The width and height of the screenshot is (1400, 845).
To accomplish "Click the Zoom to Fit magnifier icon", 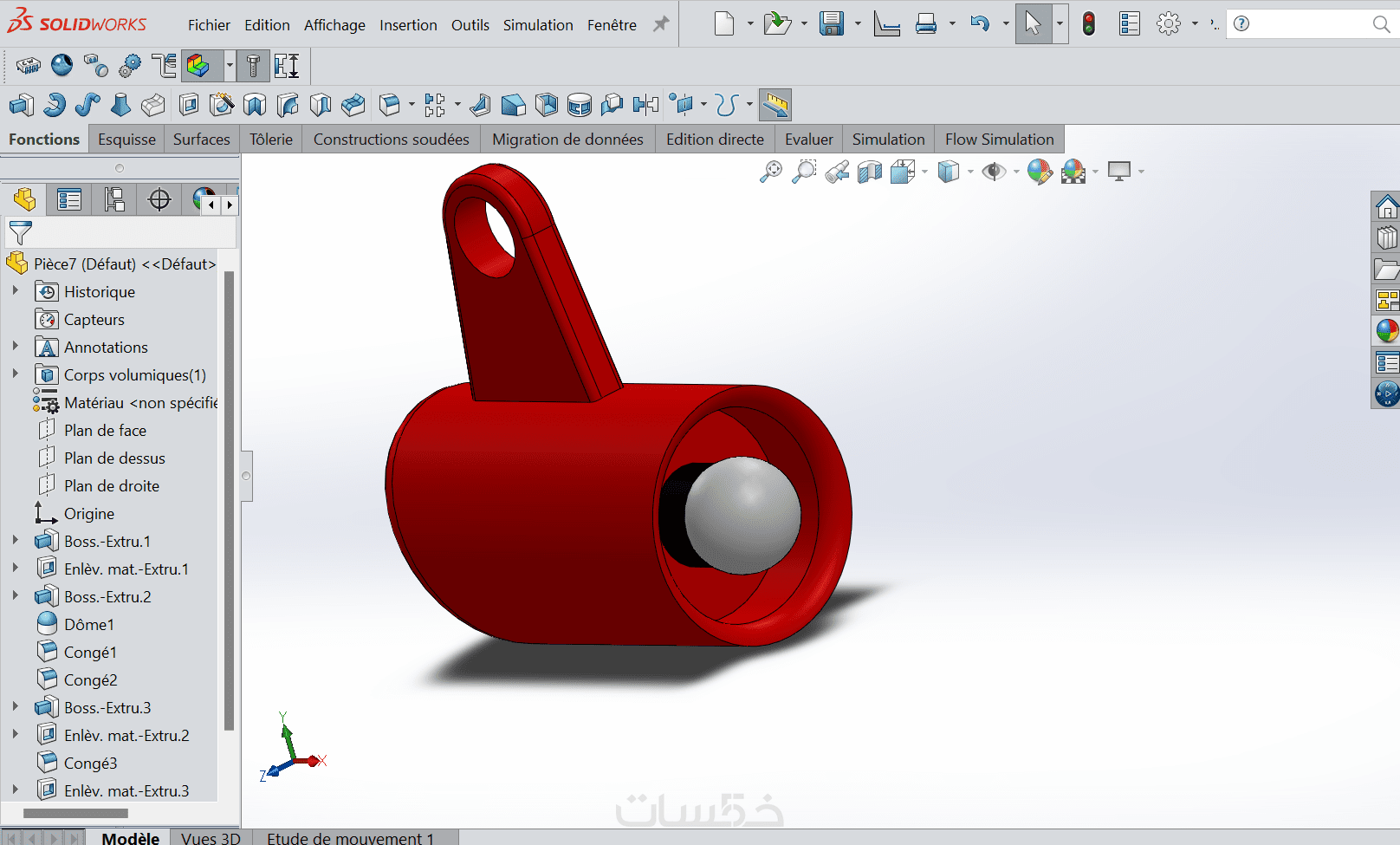I will pos(770,172).
